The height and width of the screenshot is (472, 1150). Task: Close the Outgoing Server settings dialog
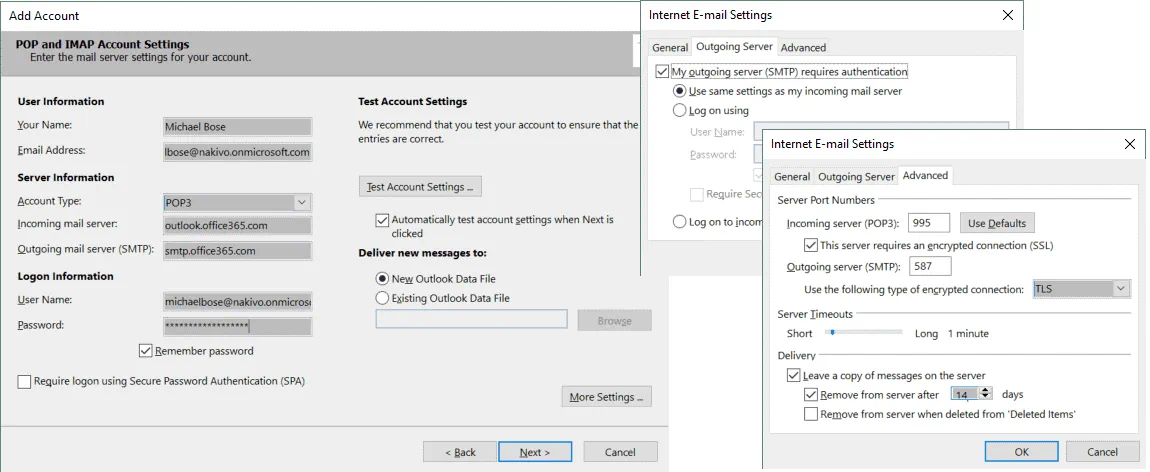pyautogui.click(x=1006, y=15)
